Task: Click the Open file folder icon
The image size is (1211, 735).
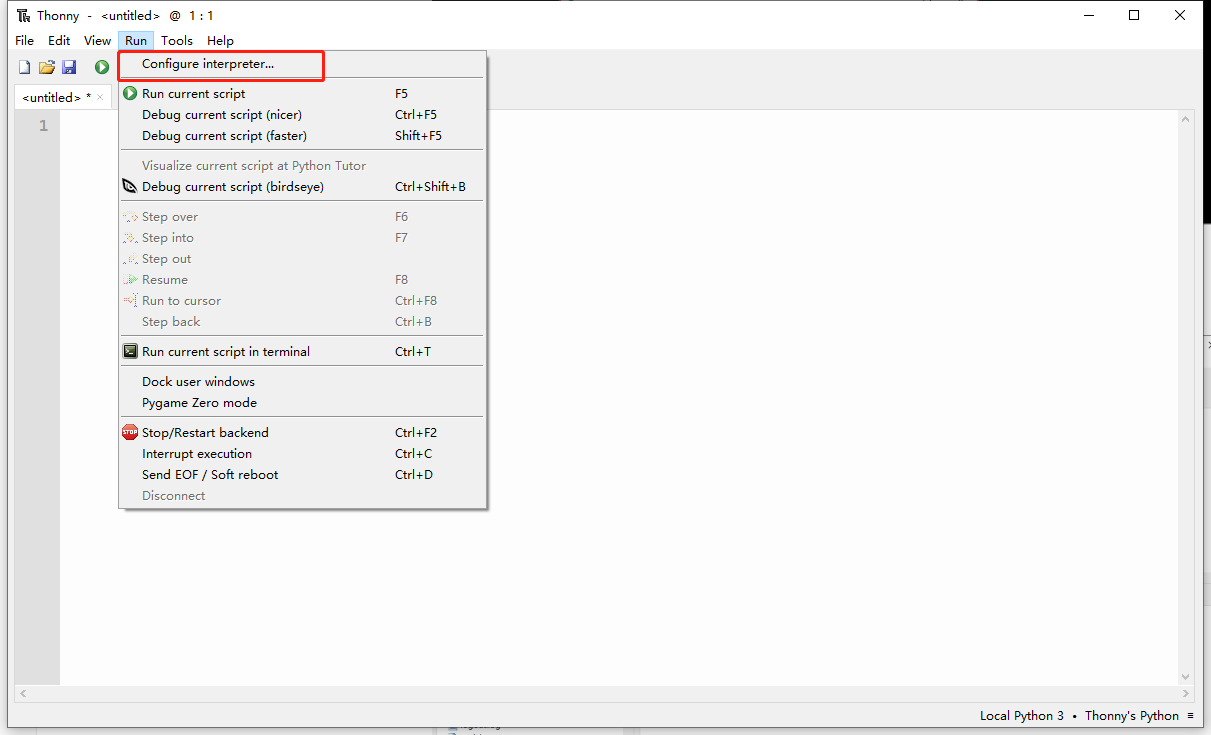Action: coord(47,67)
